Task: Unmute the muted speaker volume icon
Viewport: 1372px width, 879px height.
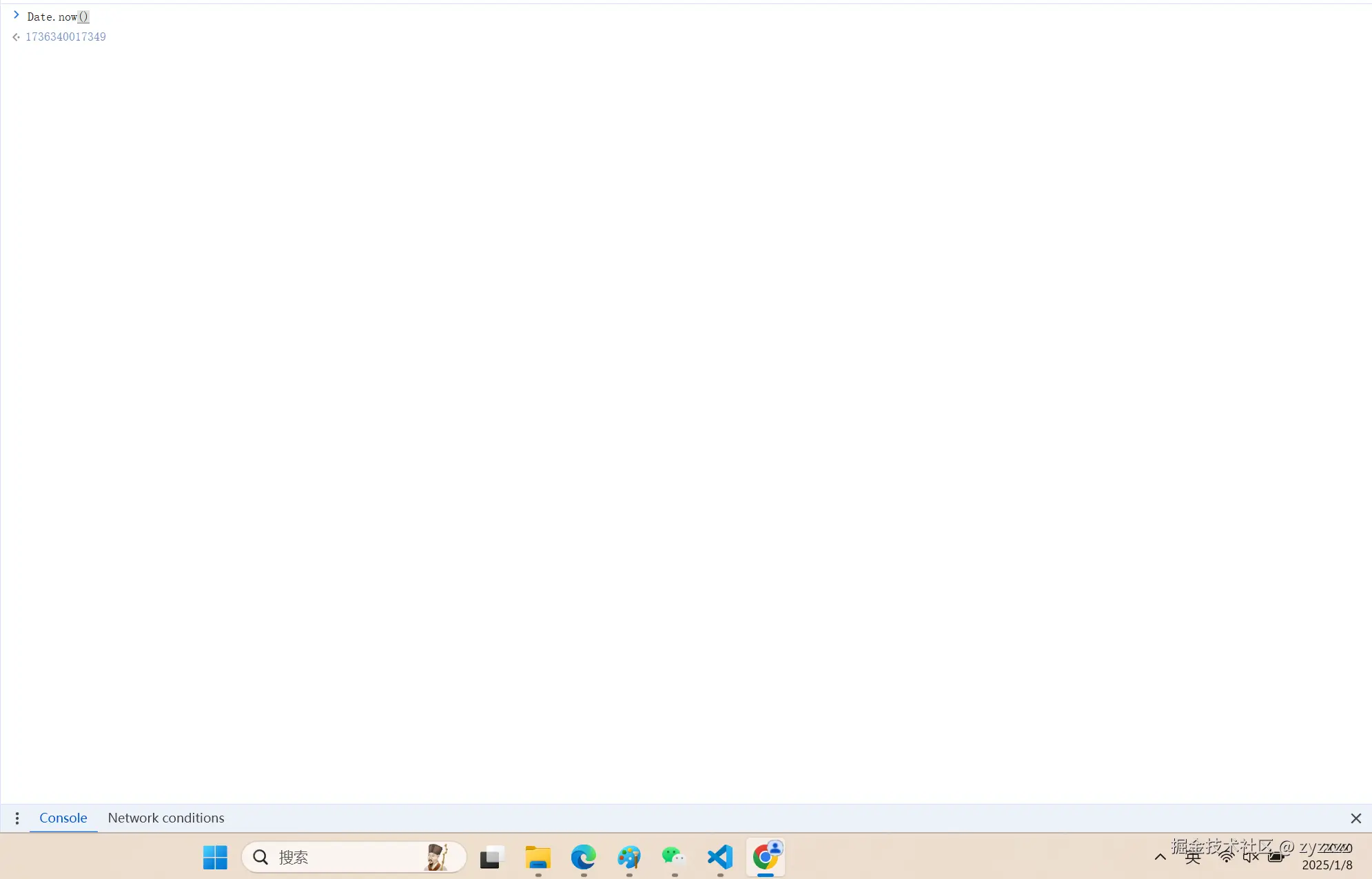Action: coord(1251,858)
